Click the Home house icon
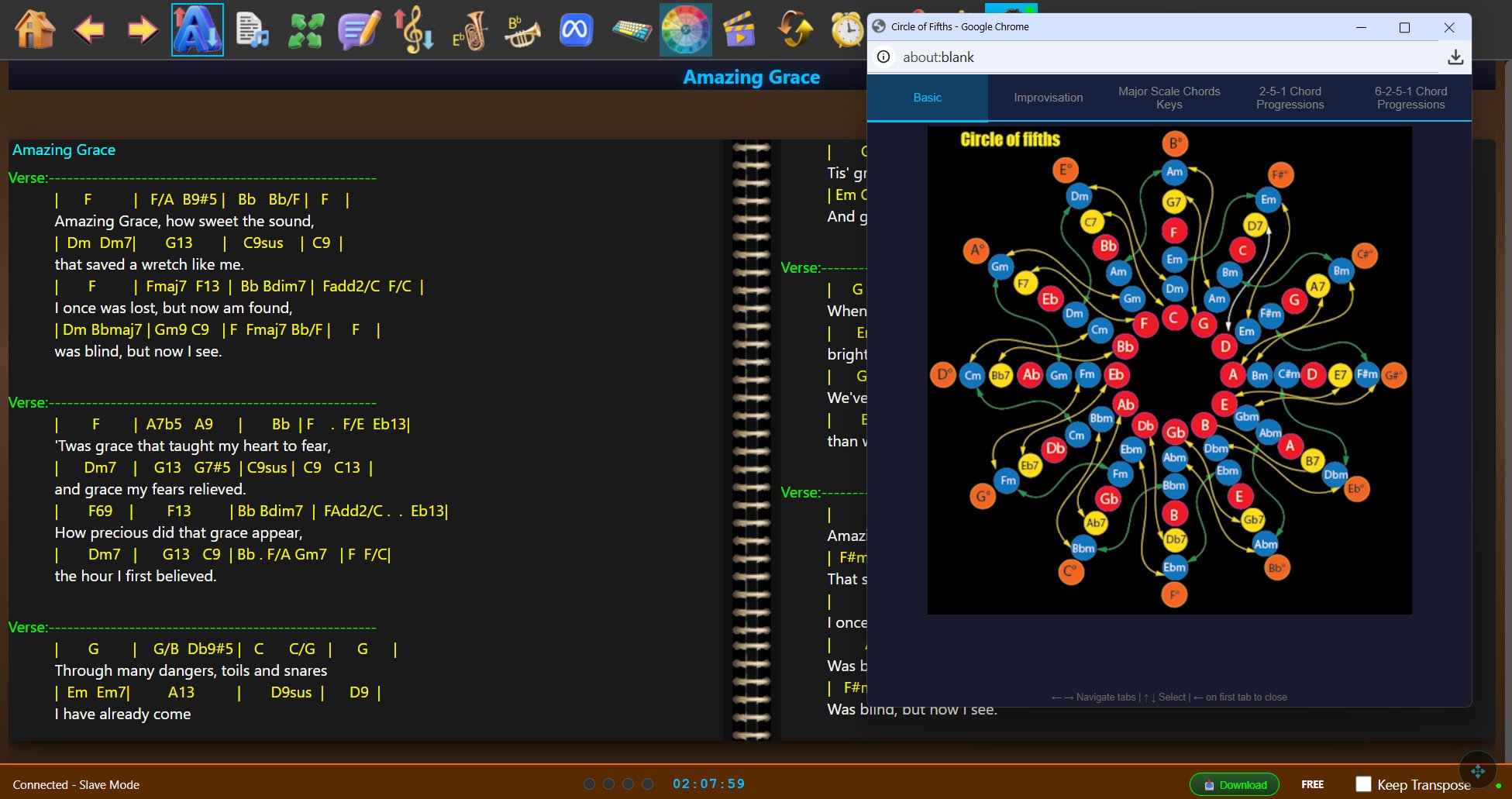Viewport: 1512px width, 799px height. pos(35,30)
